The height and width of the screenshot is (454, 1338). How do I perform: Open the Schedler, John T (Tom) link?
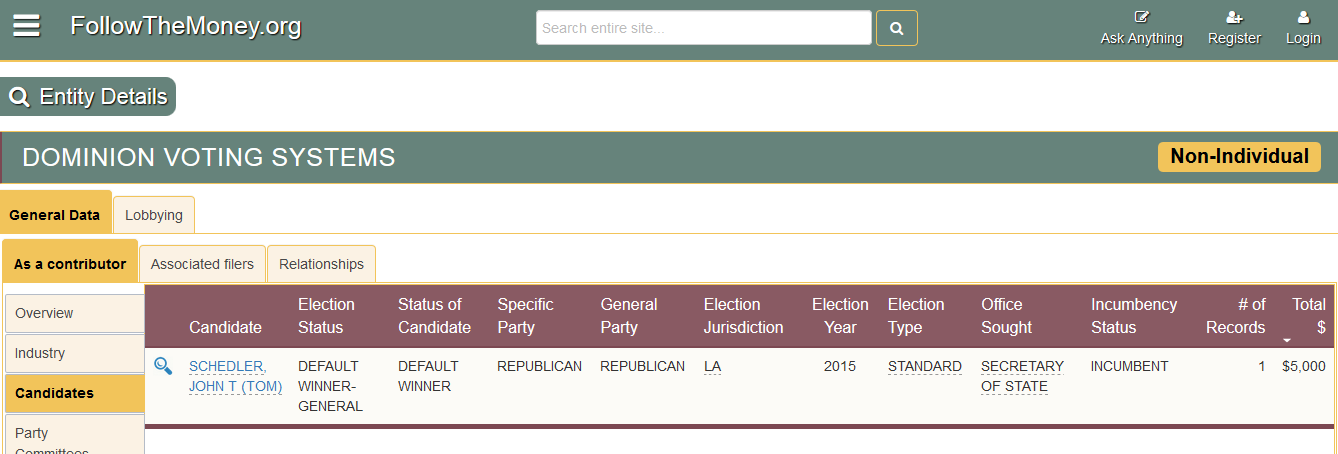pos(236,376)
